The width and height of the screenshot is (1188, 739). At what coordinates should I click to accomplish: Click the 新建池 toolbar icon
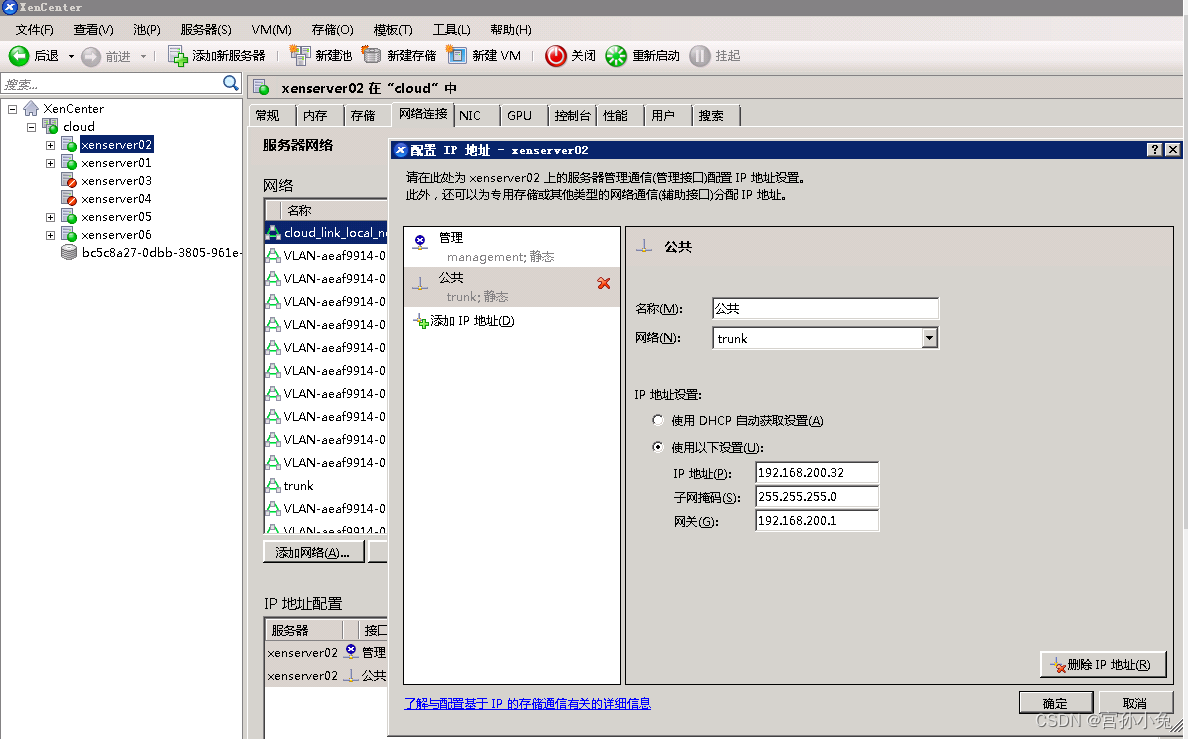[x=302, y=55]
